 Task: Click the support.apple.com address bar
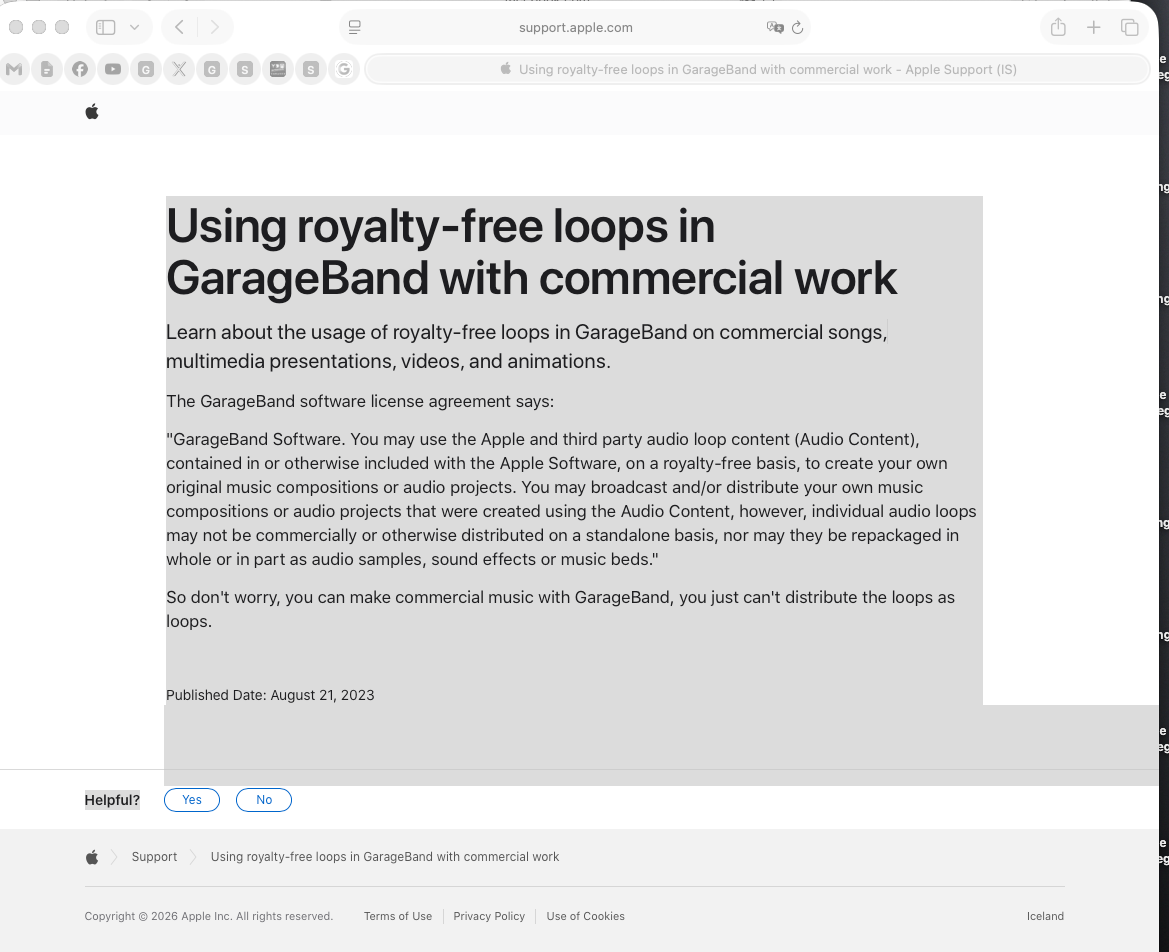pyautogui.click(x=575, y=28)
